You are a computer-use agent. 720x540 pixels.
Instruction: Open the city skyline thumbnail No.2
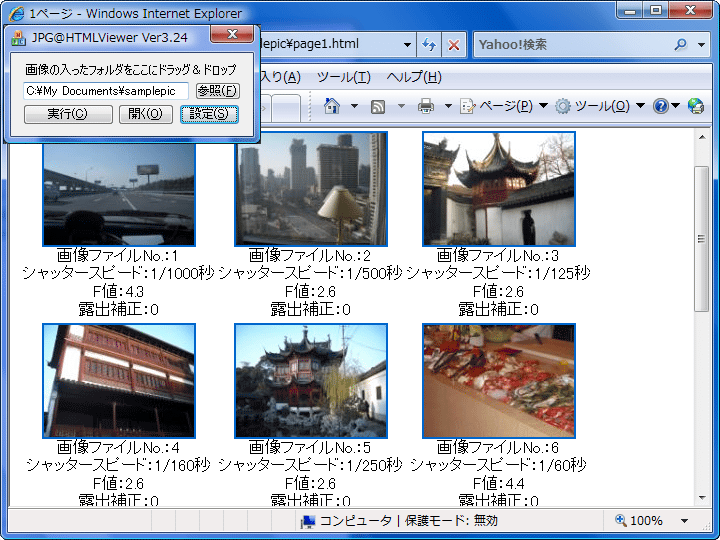coord(311,189)
